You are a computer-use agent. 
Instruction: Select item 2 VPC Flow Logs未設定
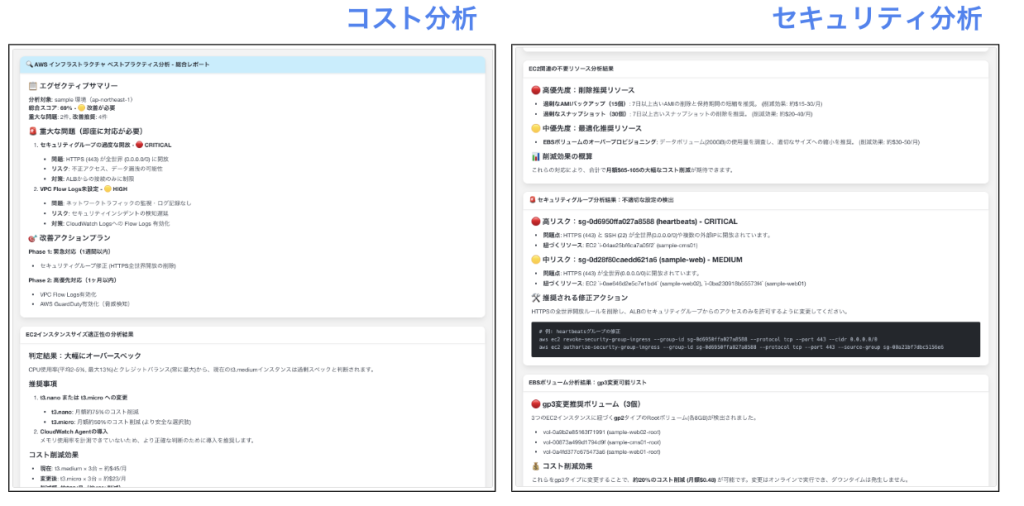point(84,189)
